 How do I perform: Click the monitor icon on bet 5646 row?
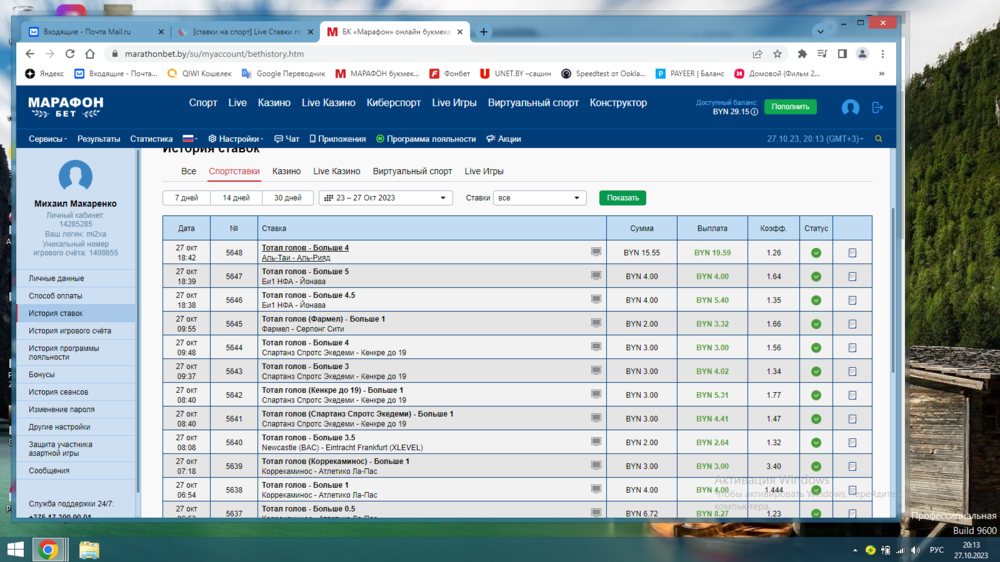(596, 299)
